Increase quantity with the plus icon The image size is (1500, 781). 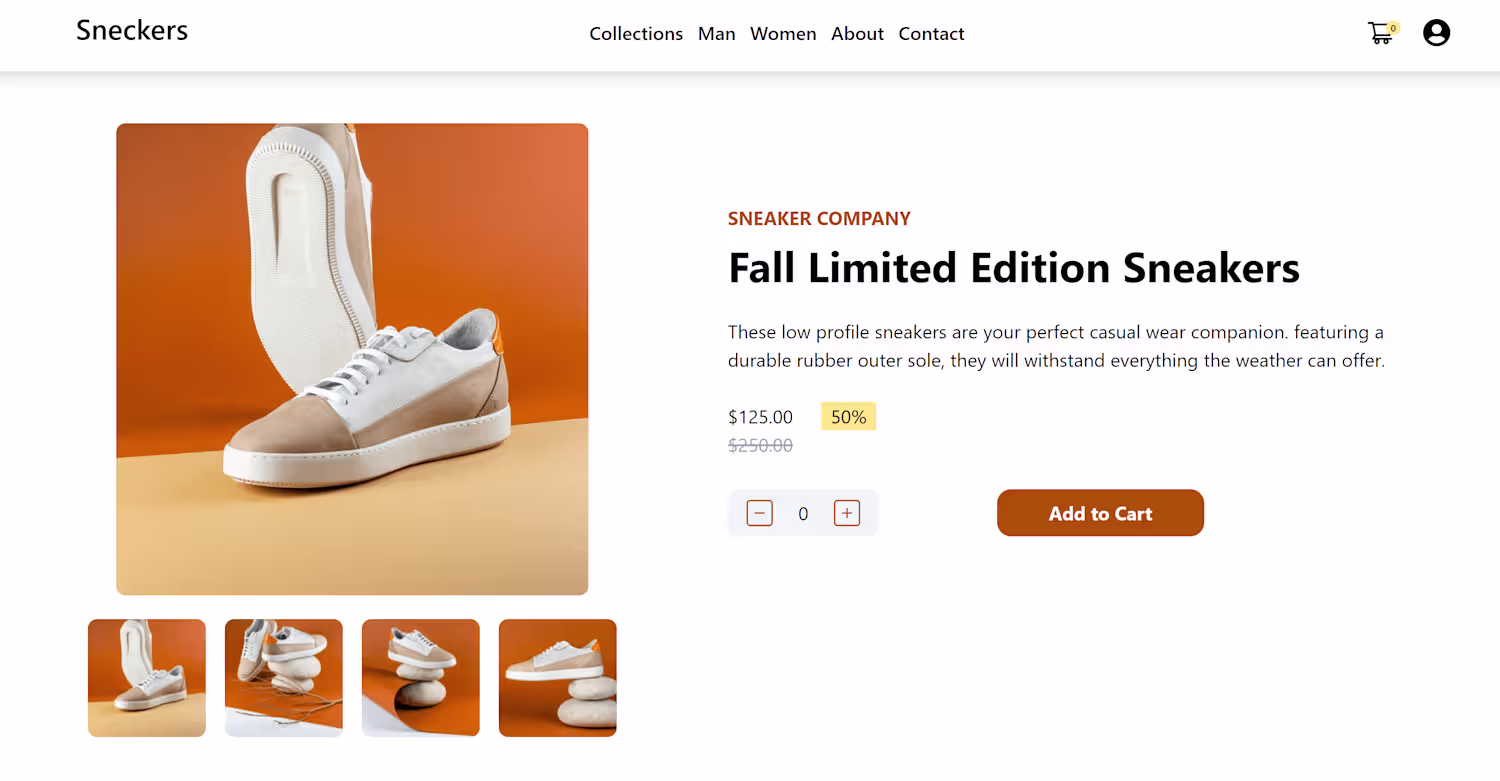pyautogui.click(x=846, y=514)
